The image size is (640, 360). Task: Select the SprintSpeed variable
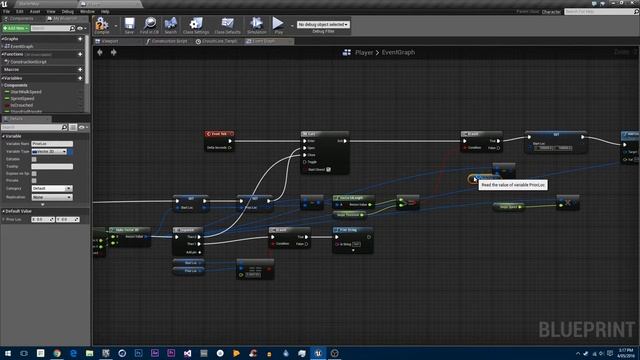[x=22, y=98]
